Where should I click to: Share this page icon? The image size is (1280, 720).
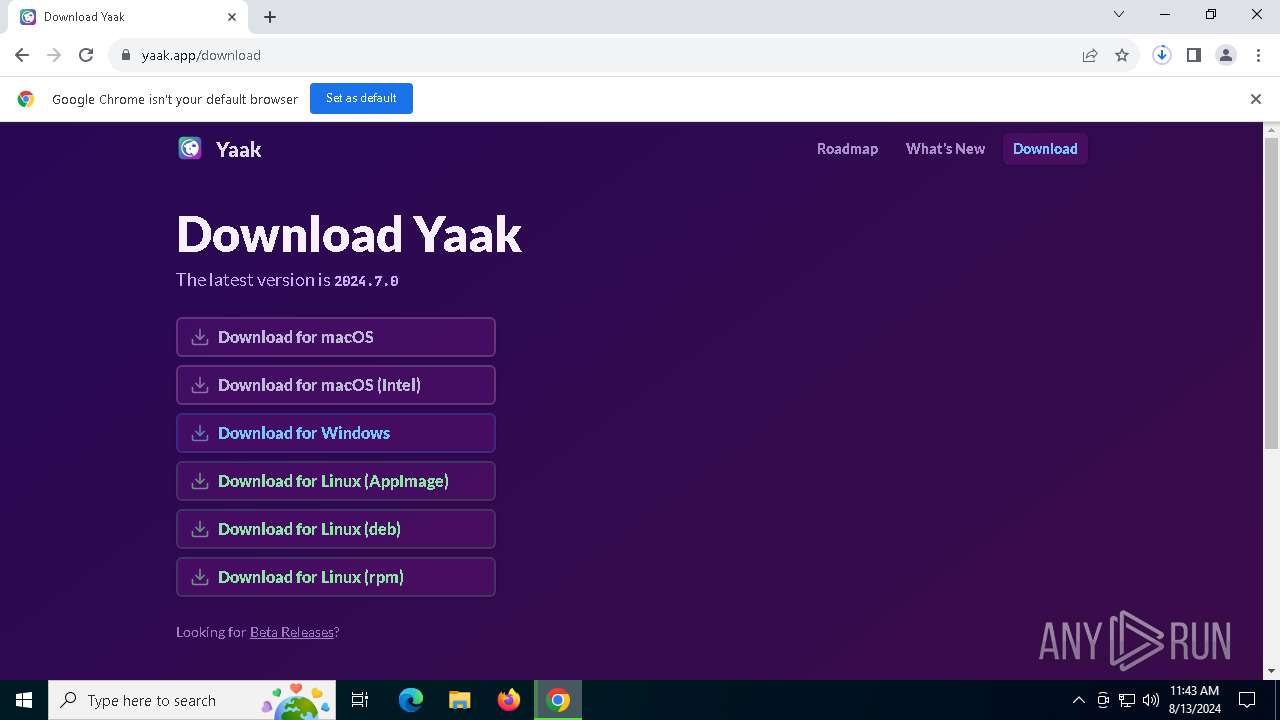[1090, 55]
